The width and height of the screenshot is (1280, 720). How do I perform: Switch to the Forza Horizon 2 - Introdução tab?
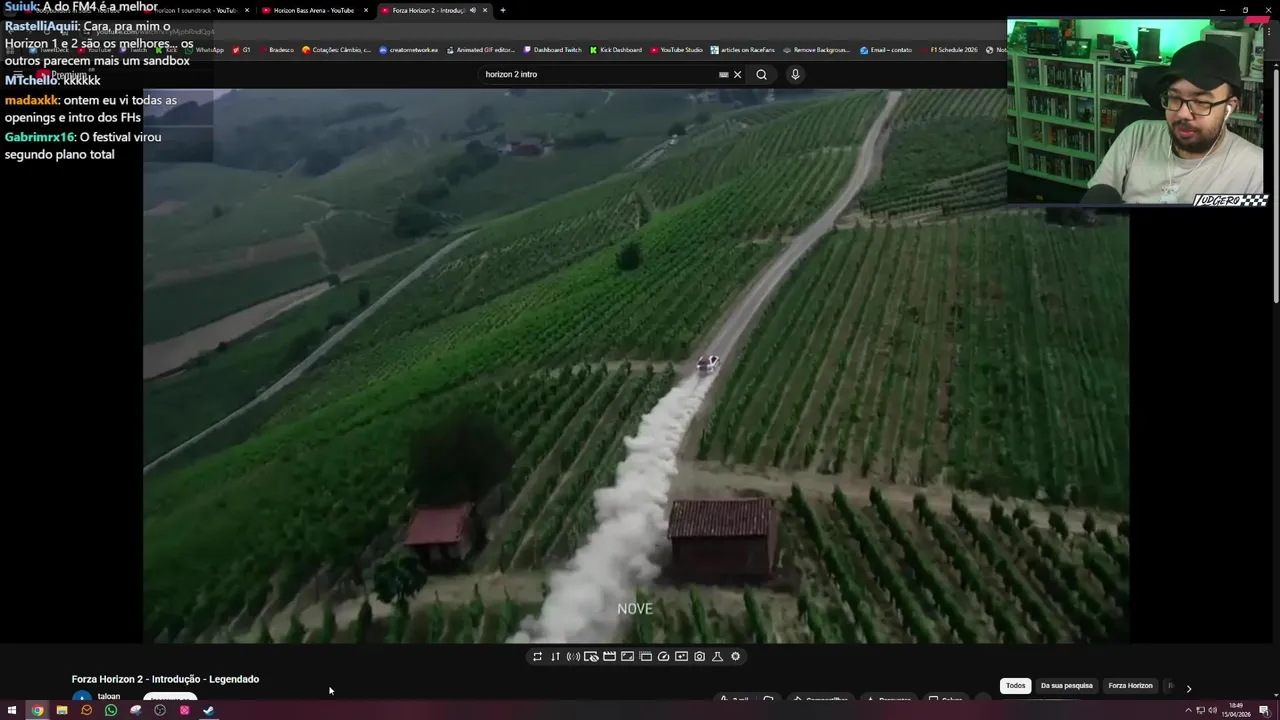(434, 10)
